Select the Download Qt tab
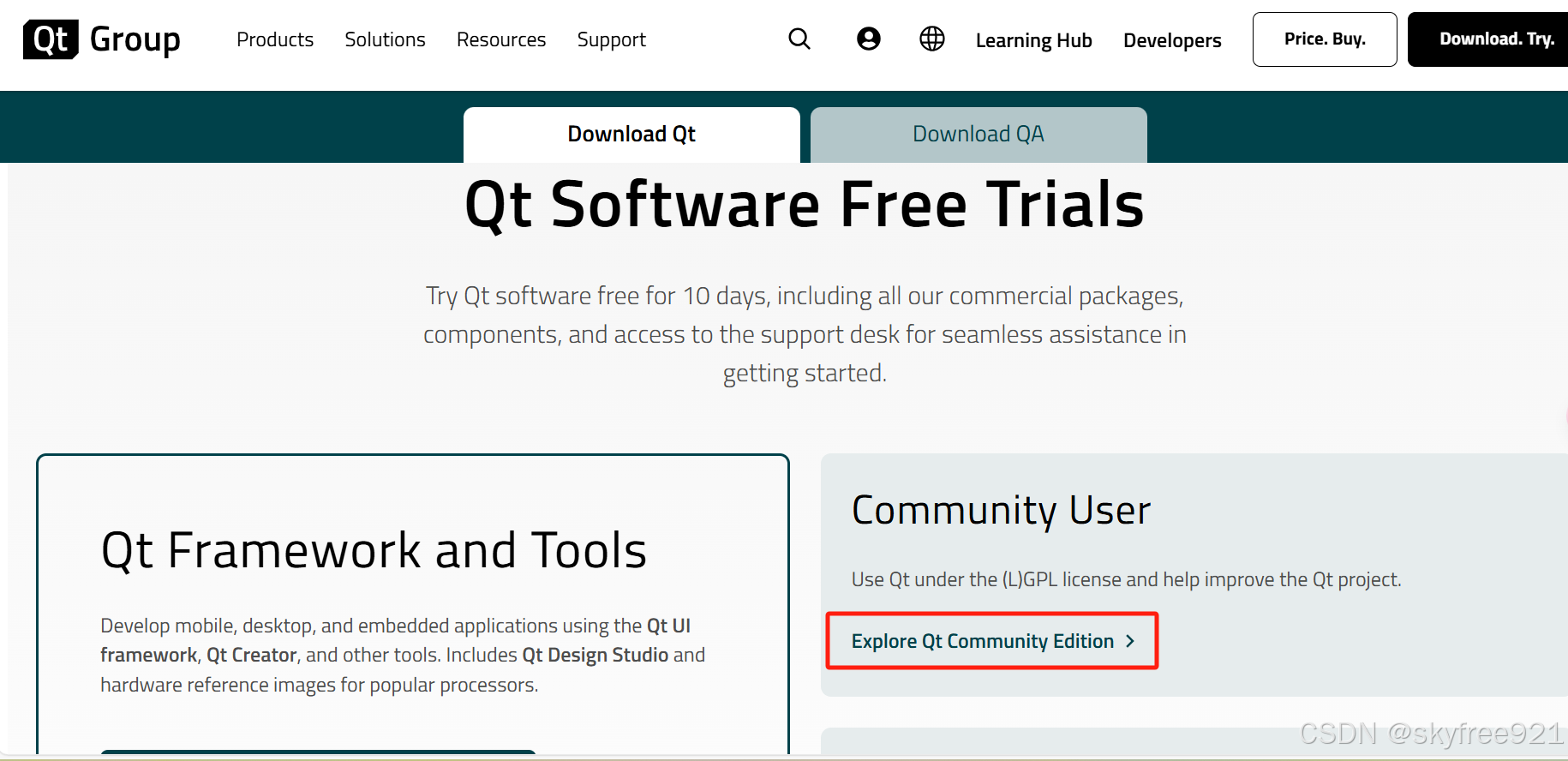 [x=631, y=135]
